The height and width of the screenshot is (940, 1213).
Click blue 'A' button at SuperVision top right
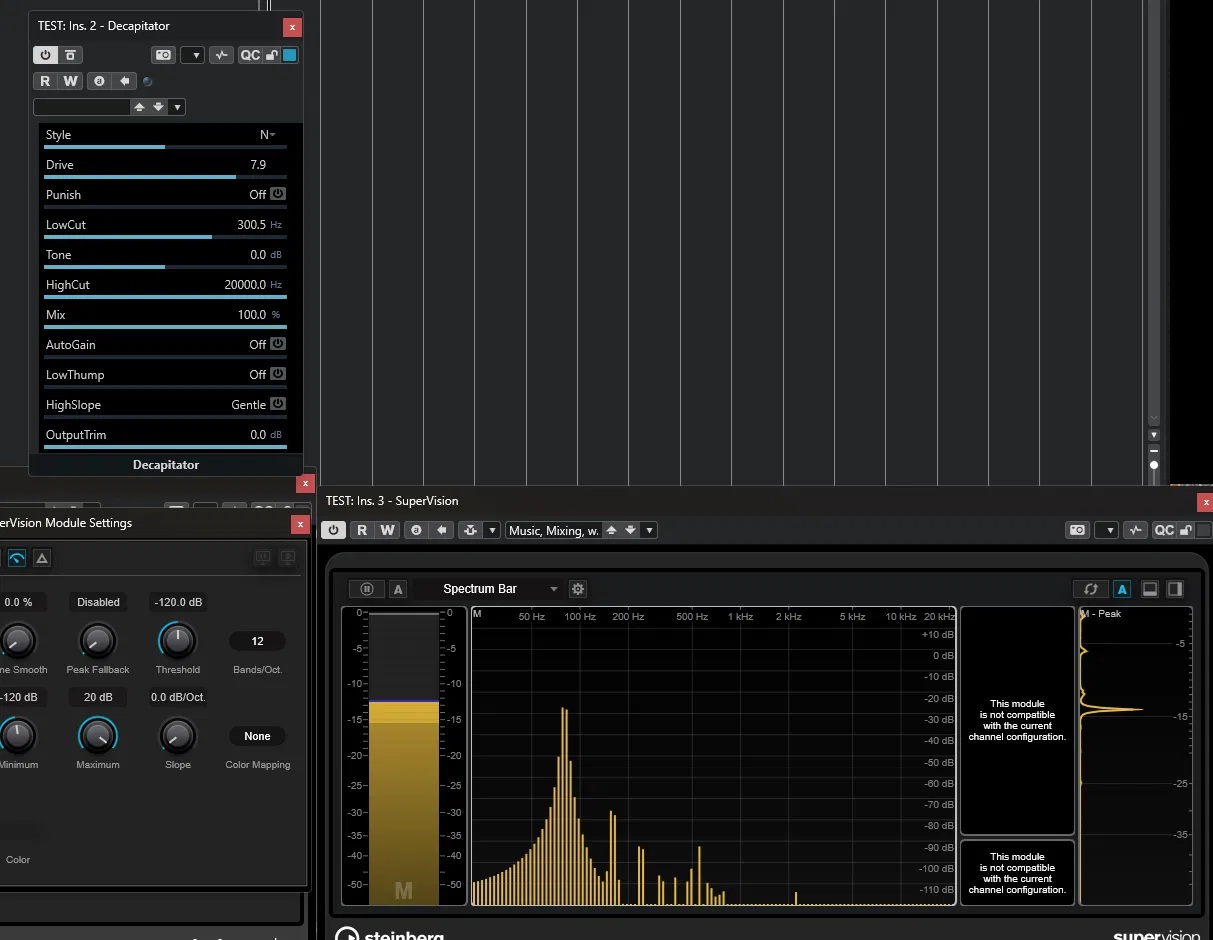[1122, 589]
